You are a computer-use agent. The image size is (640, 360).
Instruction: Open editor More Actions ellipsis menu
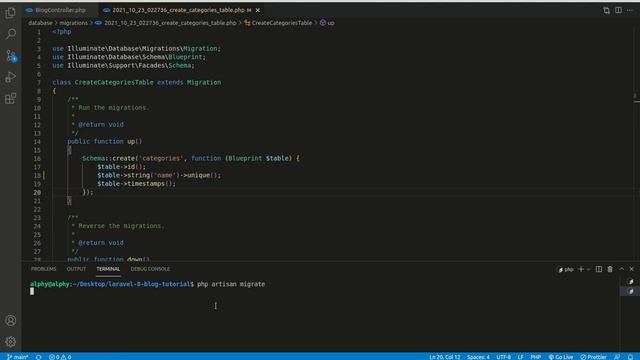(630, 10)
